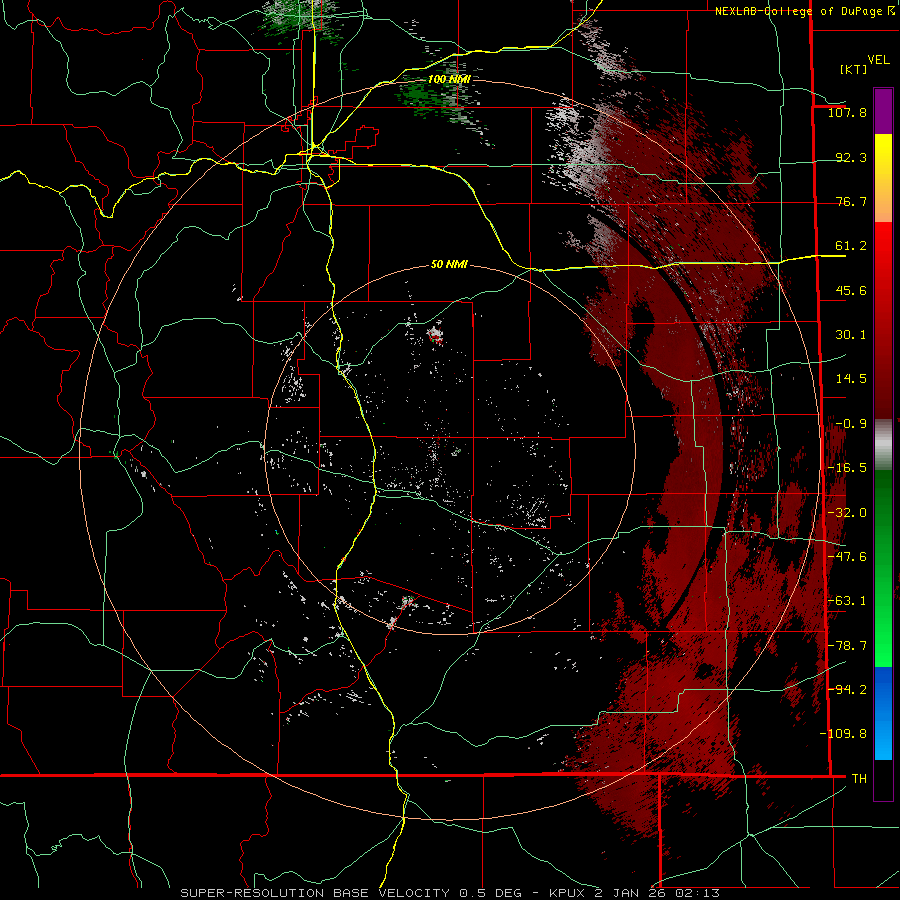Click the green segment of velocity color bar
Image resolution: width=900 pixels, height=900 pixels.
[x=883, y=568]
